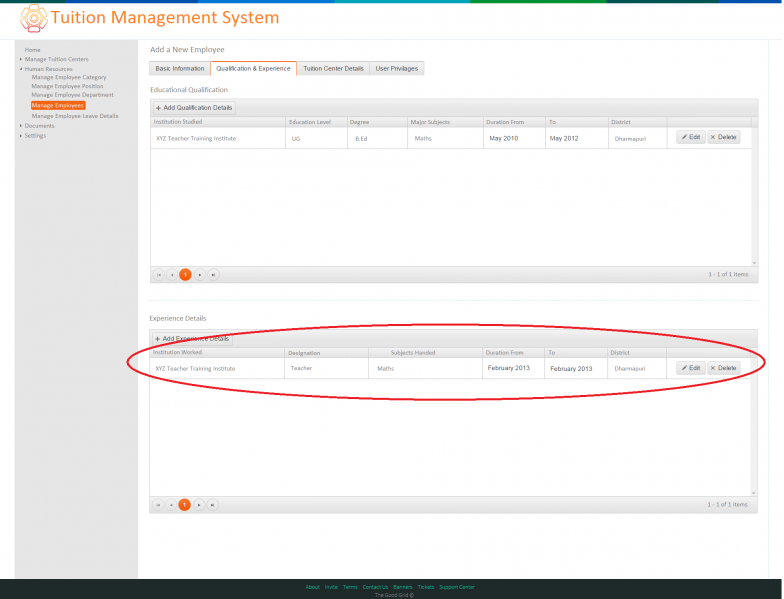Go to last page in Experience Details pager
Viewport: 784px width, 599px height.
[x=212, y=505]
